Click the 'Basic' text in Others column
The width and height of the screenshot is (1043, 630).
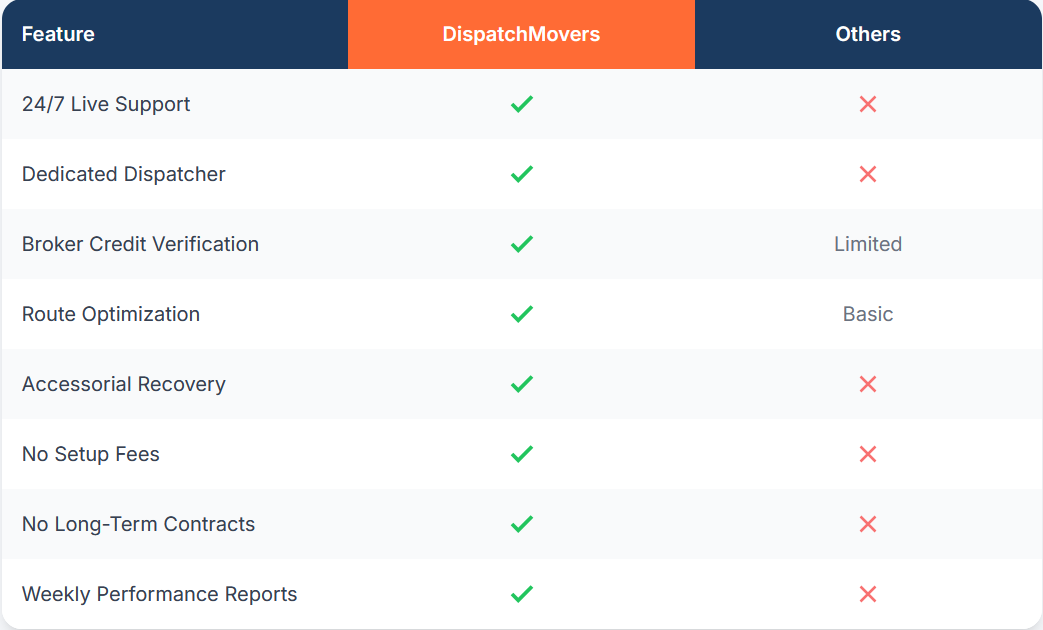coord(868,314)
